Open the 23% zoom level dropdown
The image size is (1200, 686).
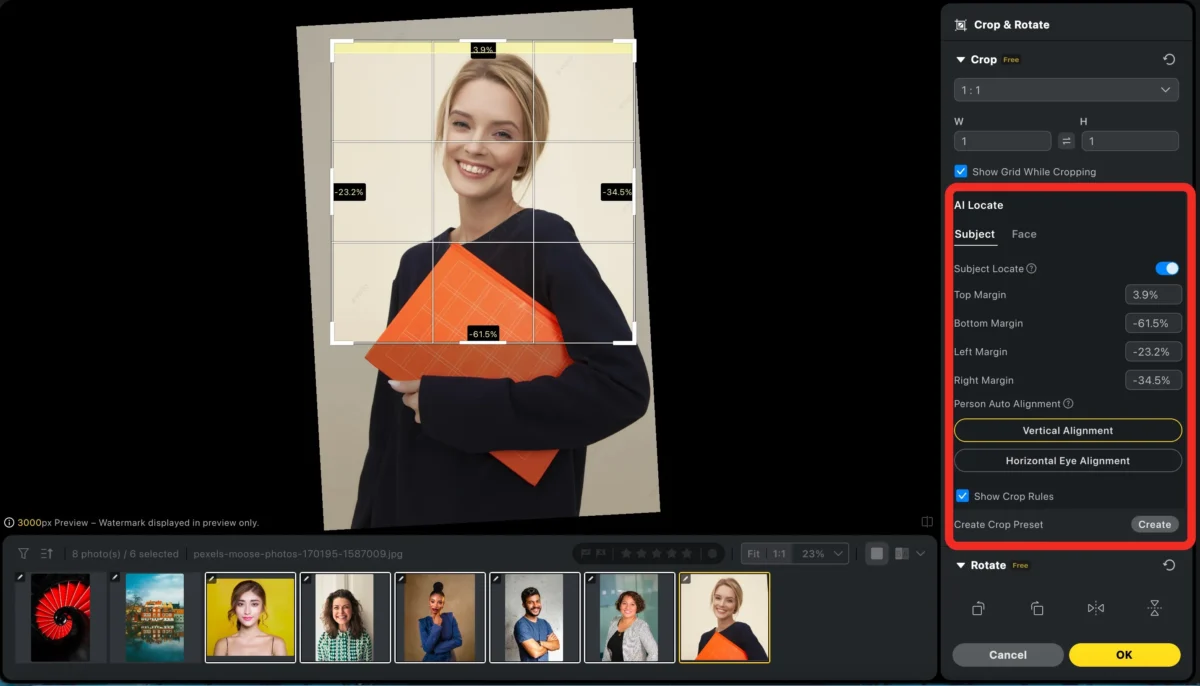(x=823, y=553)
